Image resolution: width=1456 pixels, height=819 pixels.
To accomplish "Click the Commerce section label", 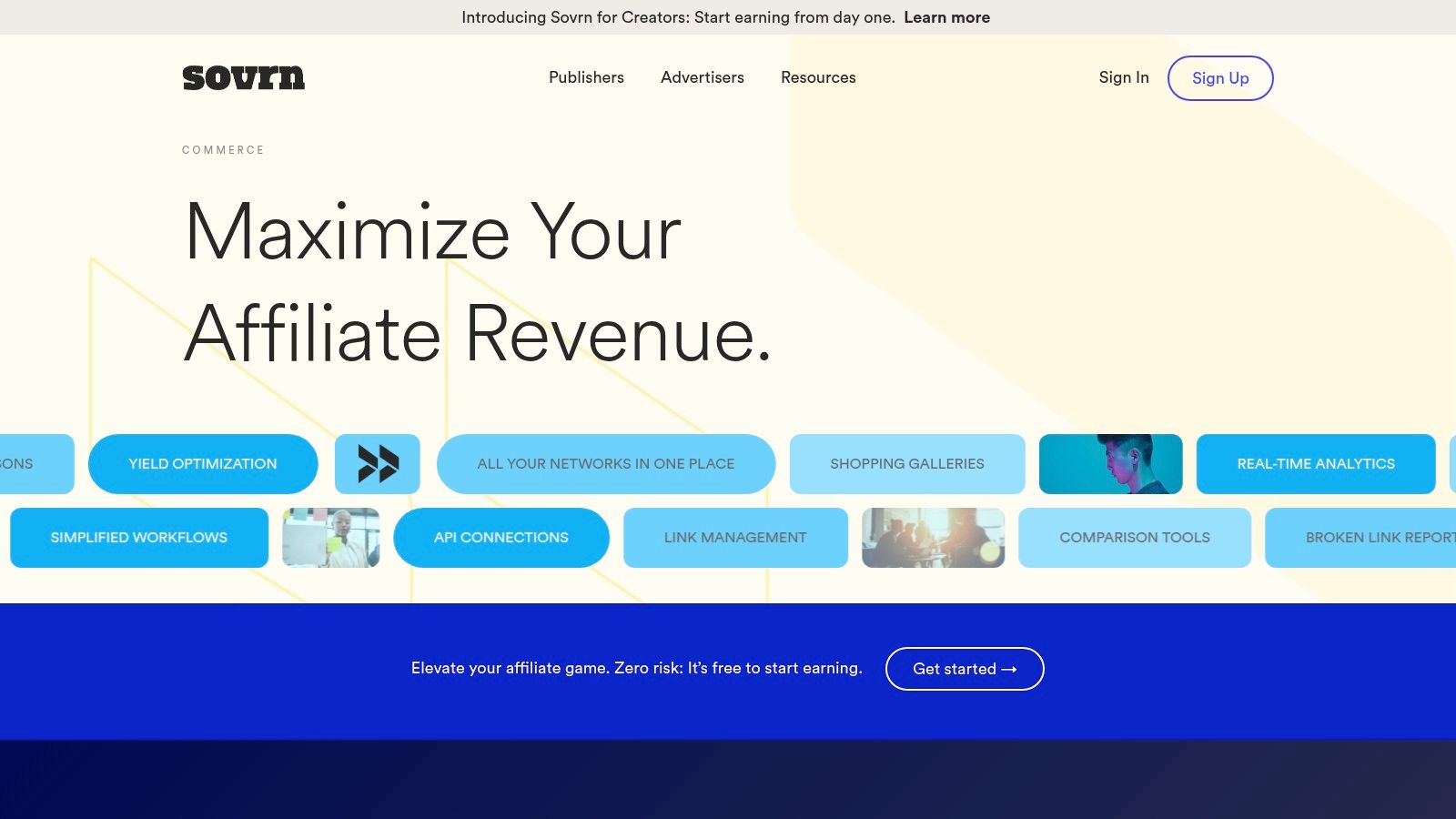I will click(x=223, y=149).
